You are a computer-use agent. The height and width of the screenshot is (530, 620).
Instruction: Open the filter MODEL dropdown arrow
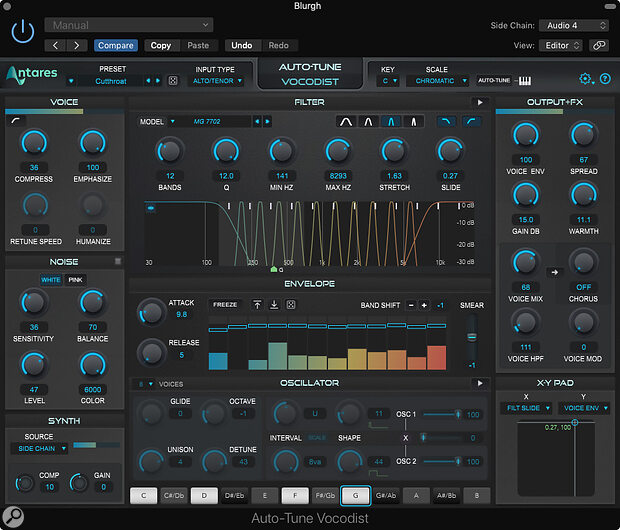173,121
